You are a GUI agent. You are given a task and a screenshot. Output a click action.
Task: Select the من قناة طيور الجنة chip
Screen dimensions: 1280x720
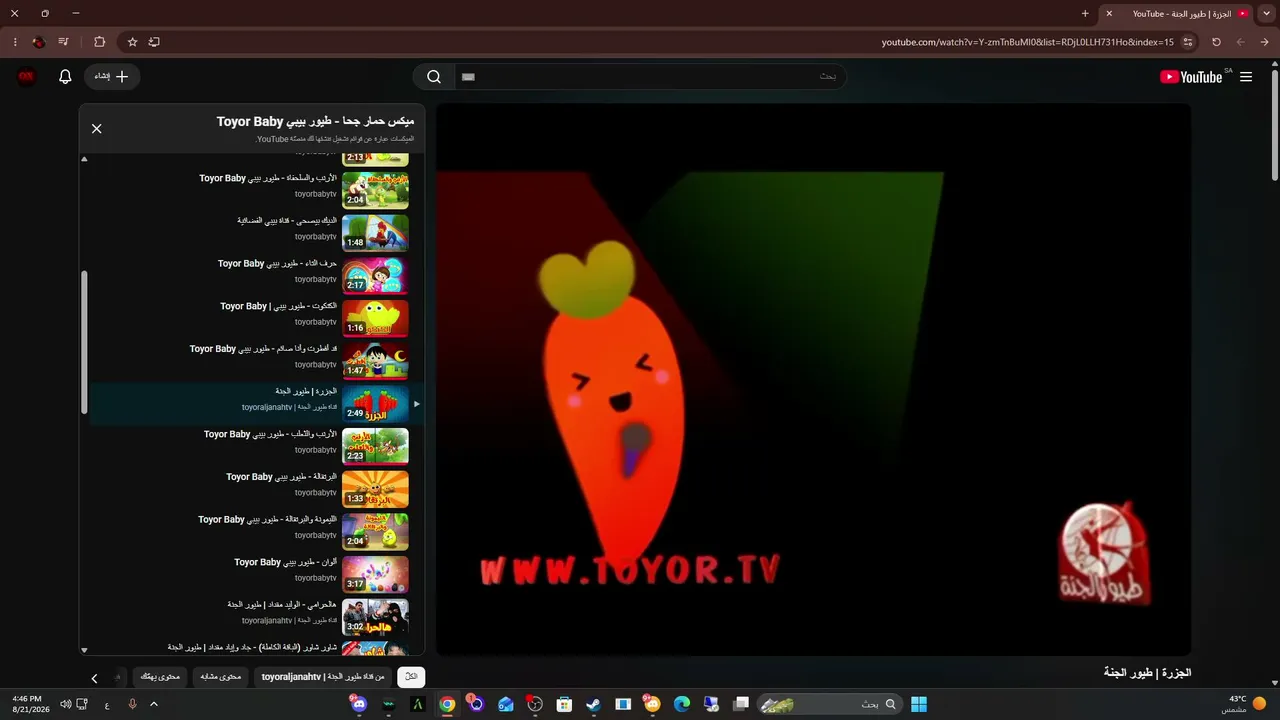(323, 677)
